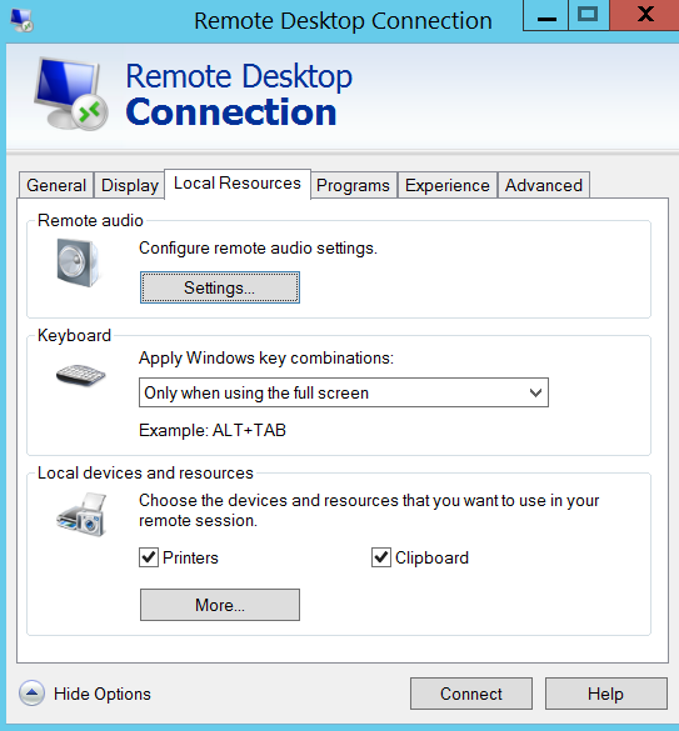Click the 'Local devices and resources' group label
The width and height of the screenshot is (679, 731).
click(145, 473)
